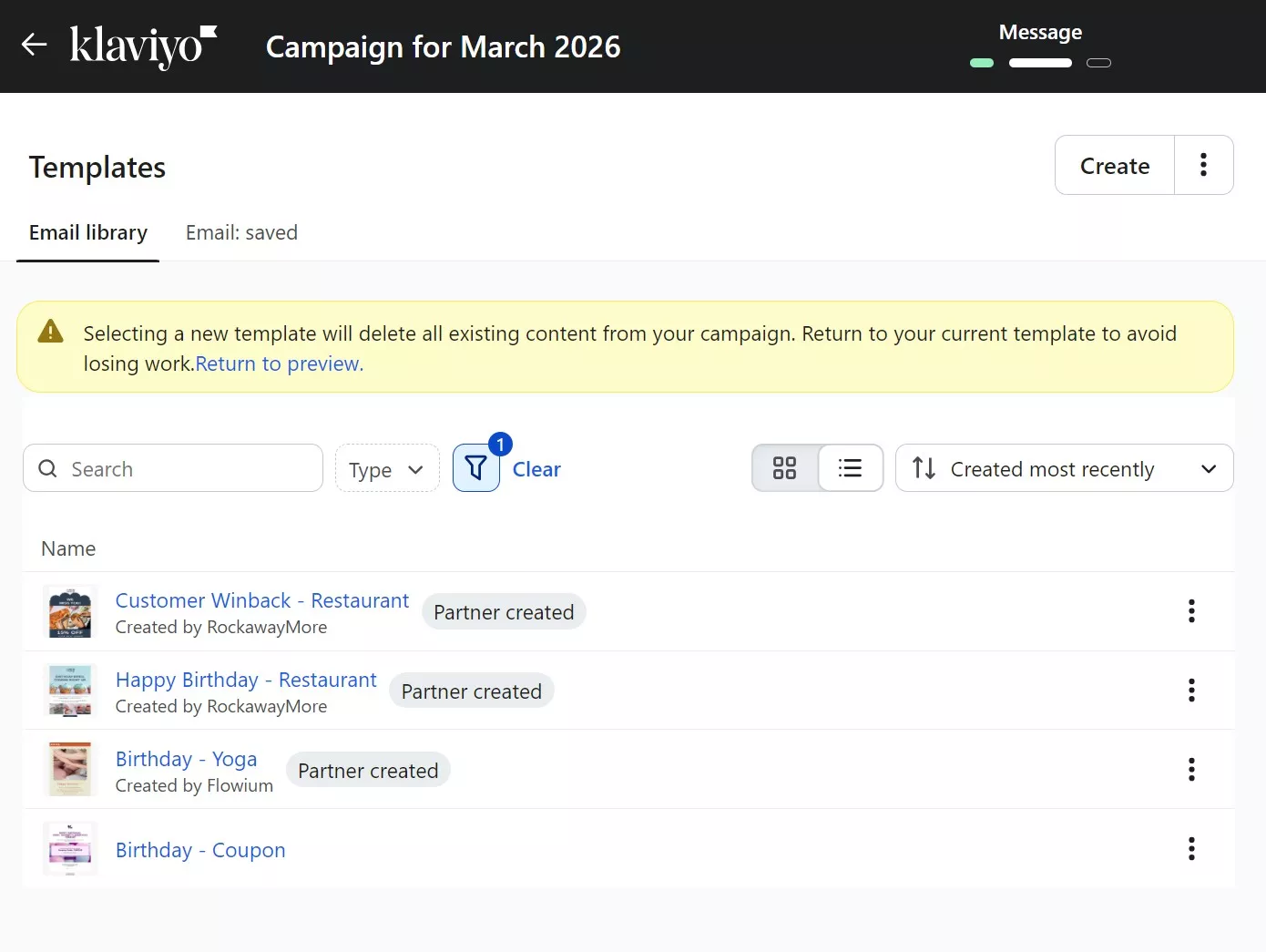Click the sort arrows icon beside Created most recently
This screenshot has width=1266, height=952.
[923, 468]
